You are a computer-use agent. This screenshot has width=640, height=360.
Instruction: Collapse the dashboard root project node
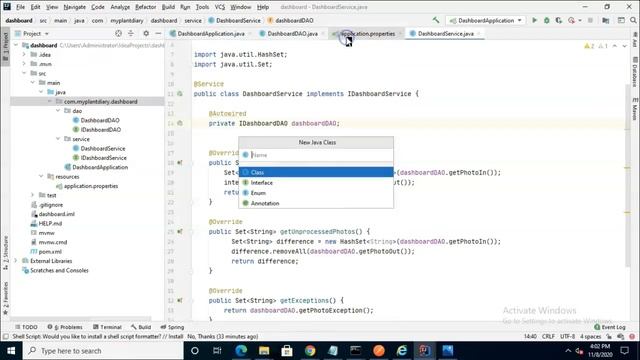click(16, 45)
